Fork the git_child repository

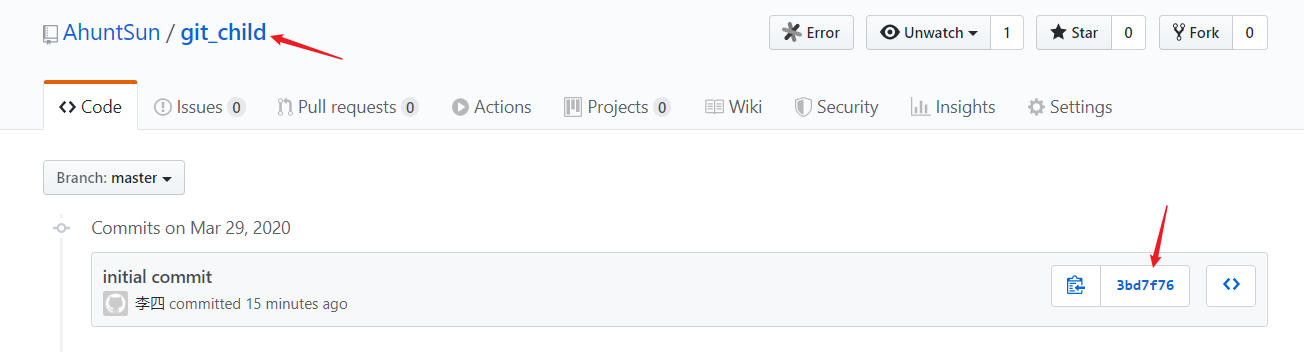[1195, 32]
